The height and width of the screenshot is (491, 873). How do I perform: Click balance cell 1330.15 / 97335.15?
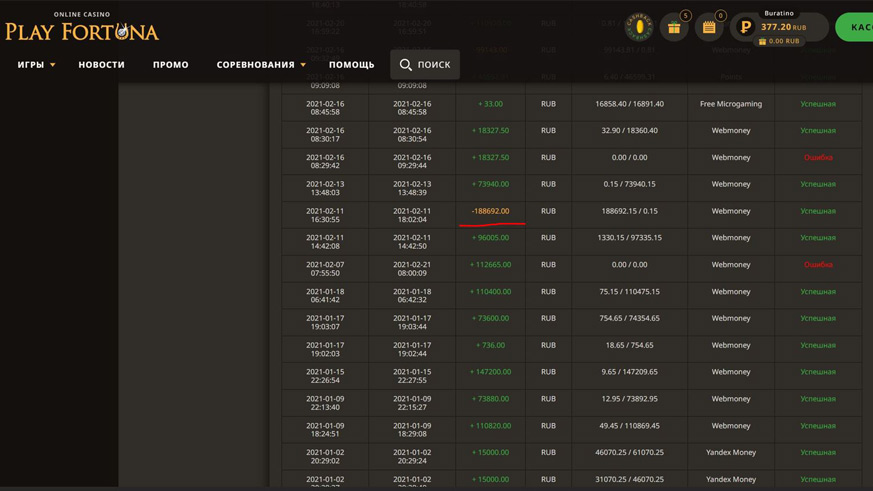629,238
